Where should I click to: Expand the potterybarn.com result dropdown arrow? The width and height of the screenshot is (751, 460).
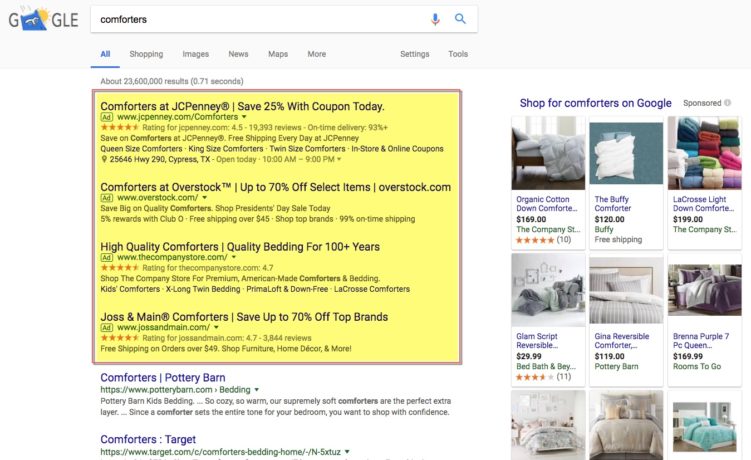(x=257, y=390)
